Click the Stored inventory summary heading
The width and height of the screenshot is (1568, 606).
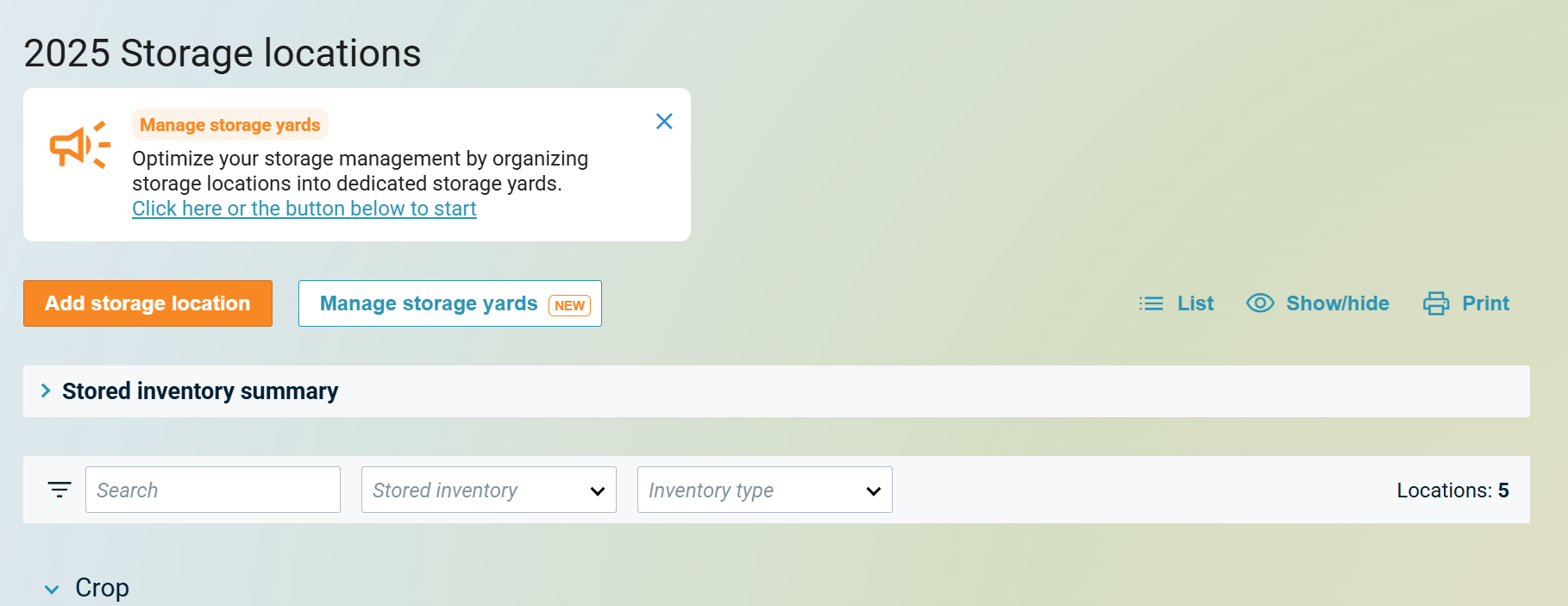[200, 391]
